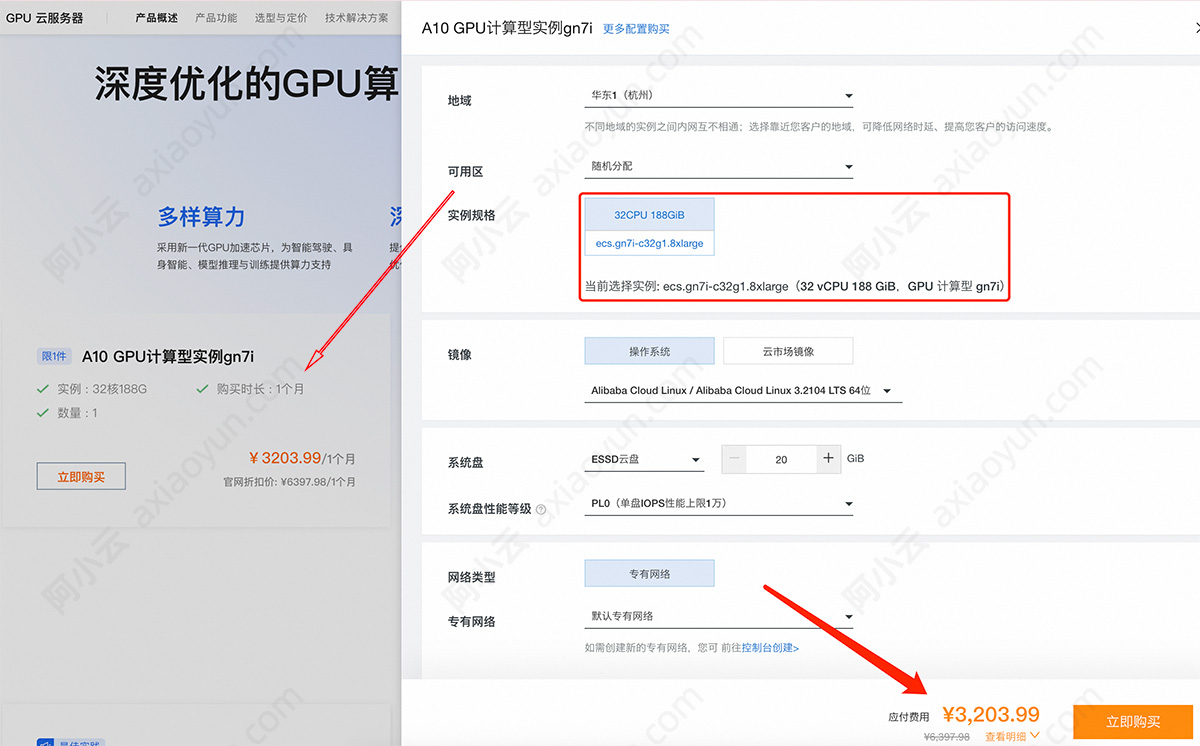This screenshot has width=1200, height=746.
Task: Expand 查看明细 price details
Action: pyautogui.click(x=1013, y=736)
